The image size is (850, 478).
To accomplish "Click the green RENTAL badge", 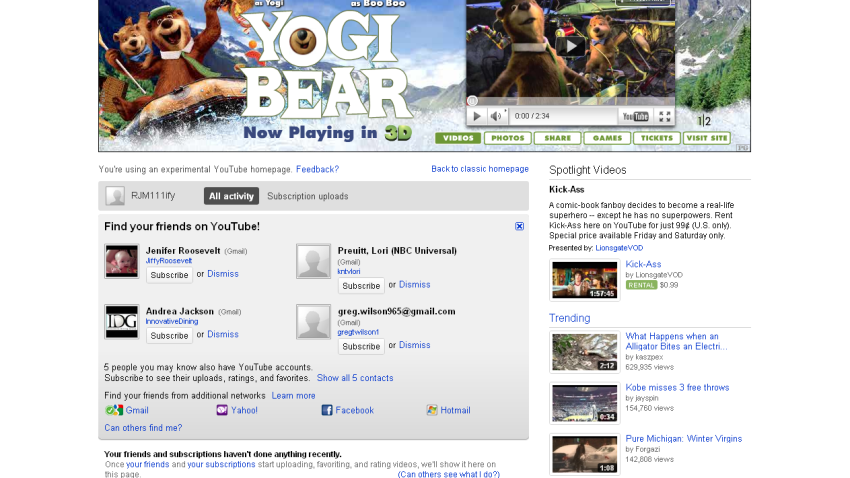I will [641, 285].
